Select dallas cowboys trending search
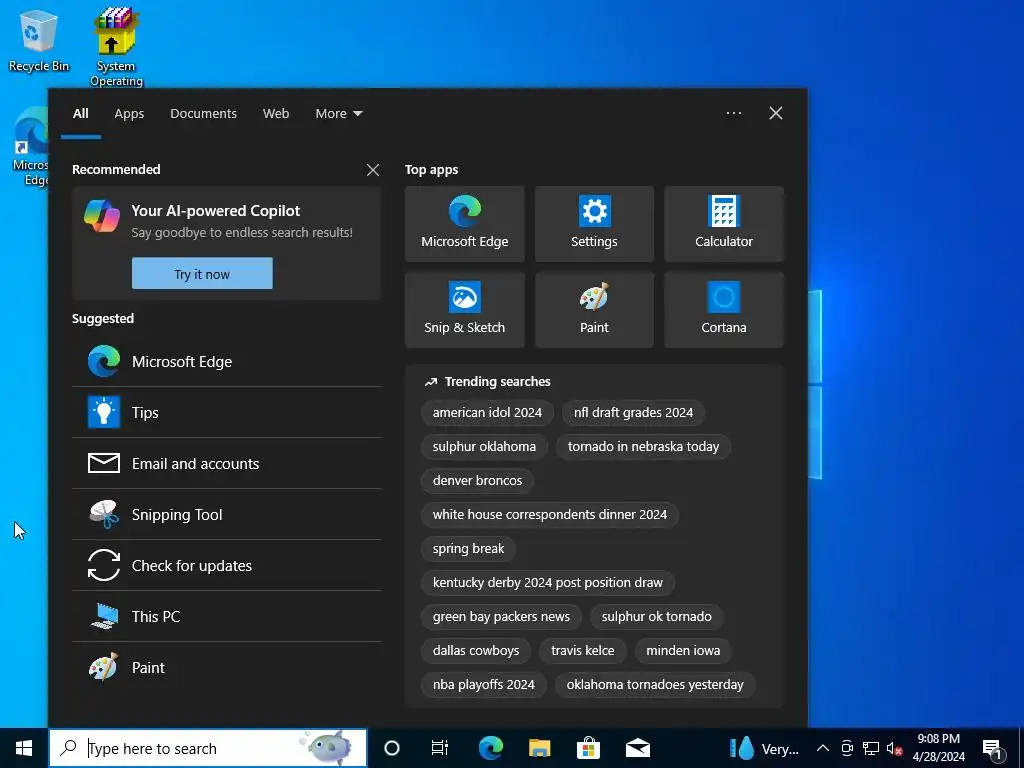The width and height of the screenshot is (1024, 768). click(x=475, y=650)
